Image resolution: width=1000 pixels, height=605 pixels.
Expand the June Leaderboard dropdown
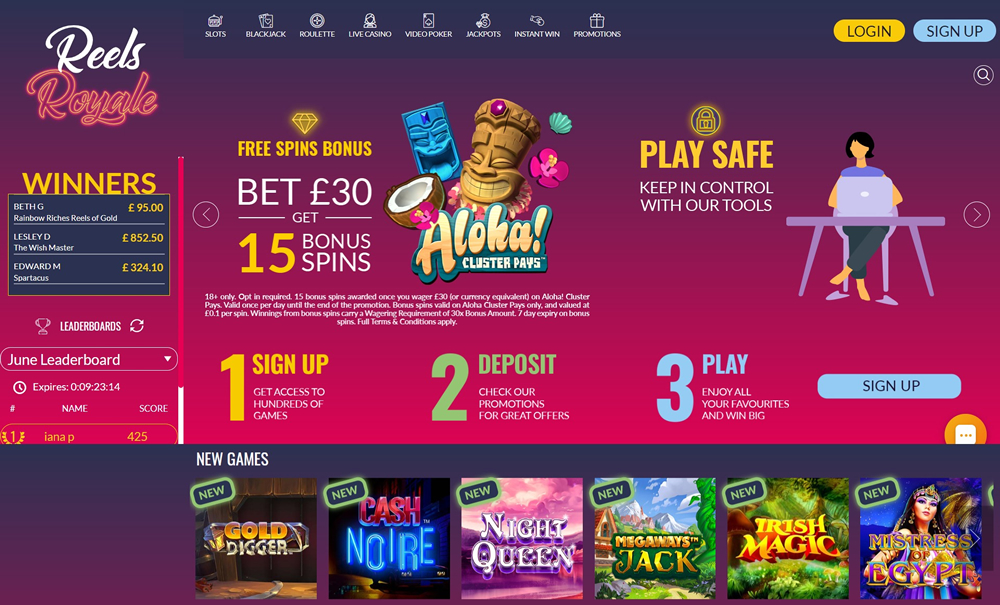click(x=89, y=359)
